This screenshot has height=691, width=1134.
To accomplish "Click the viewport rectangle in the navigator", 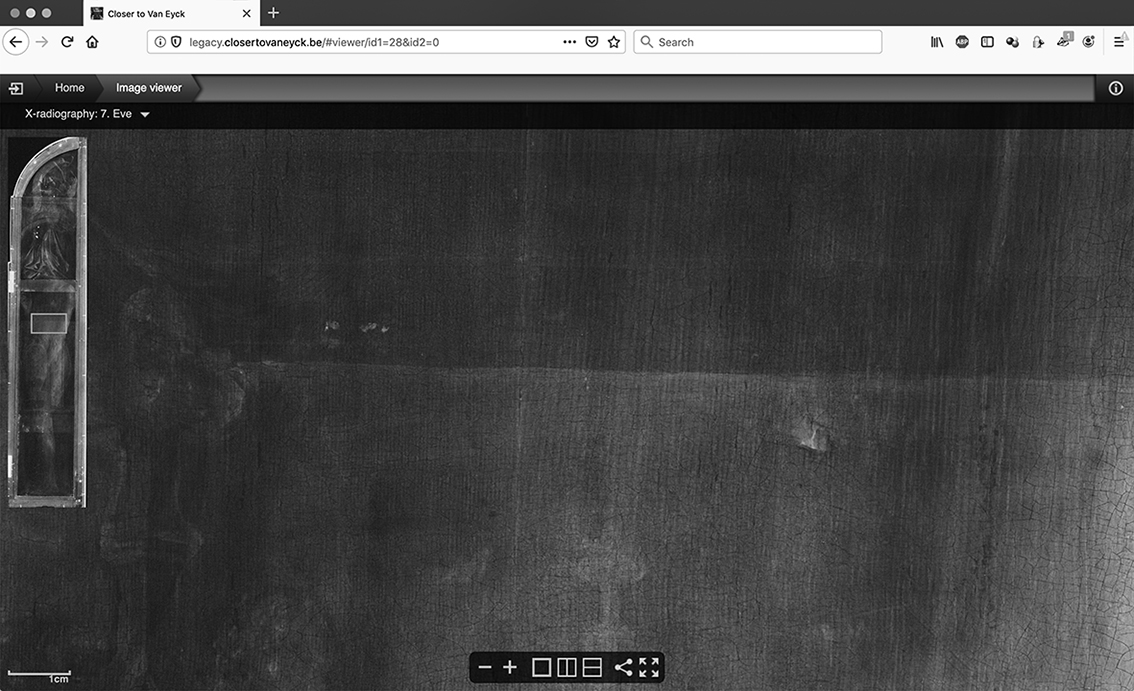I will tap(49, 323).
